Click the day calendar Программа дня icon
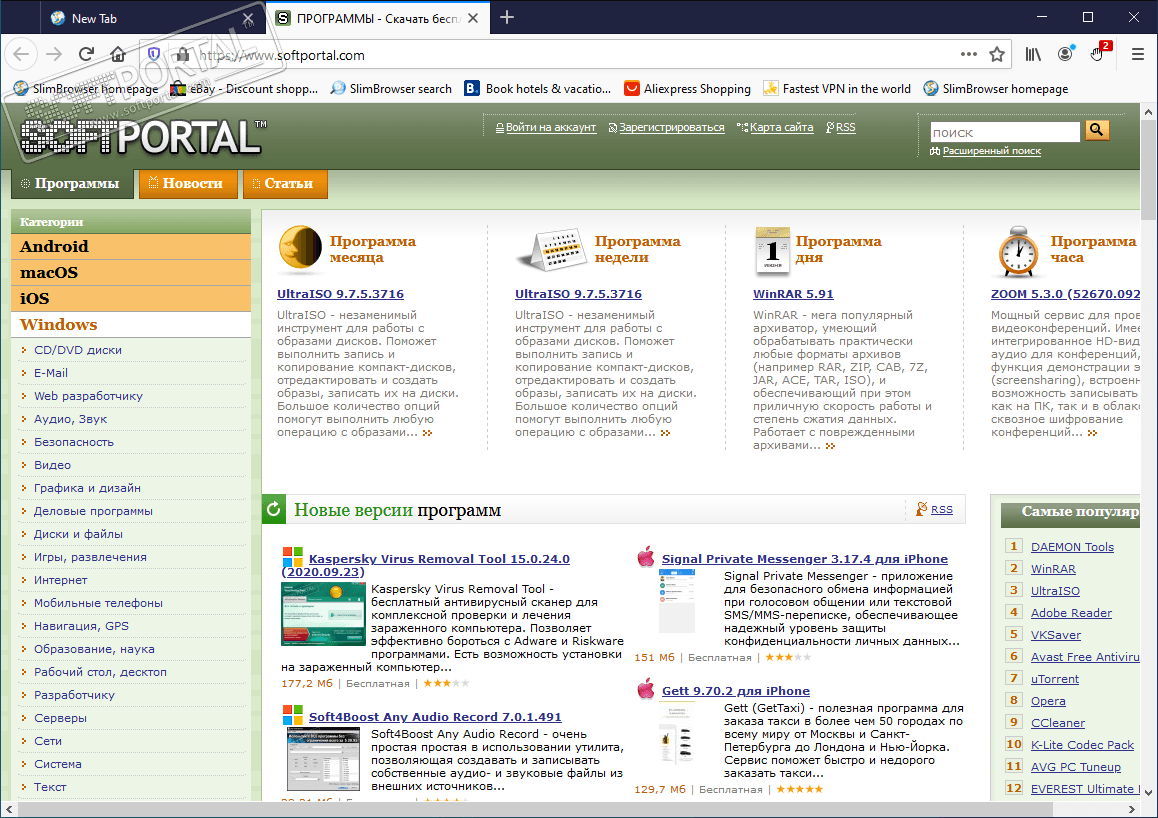 (x=772, y=250)
